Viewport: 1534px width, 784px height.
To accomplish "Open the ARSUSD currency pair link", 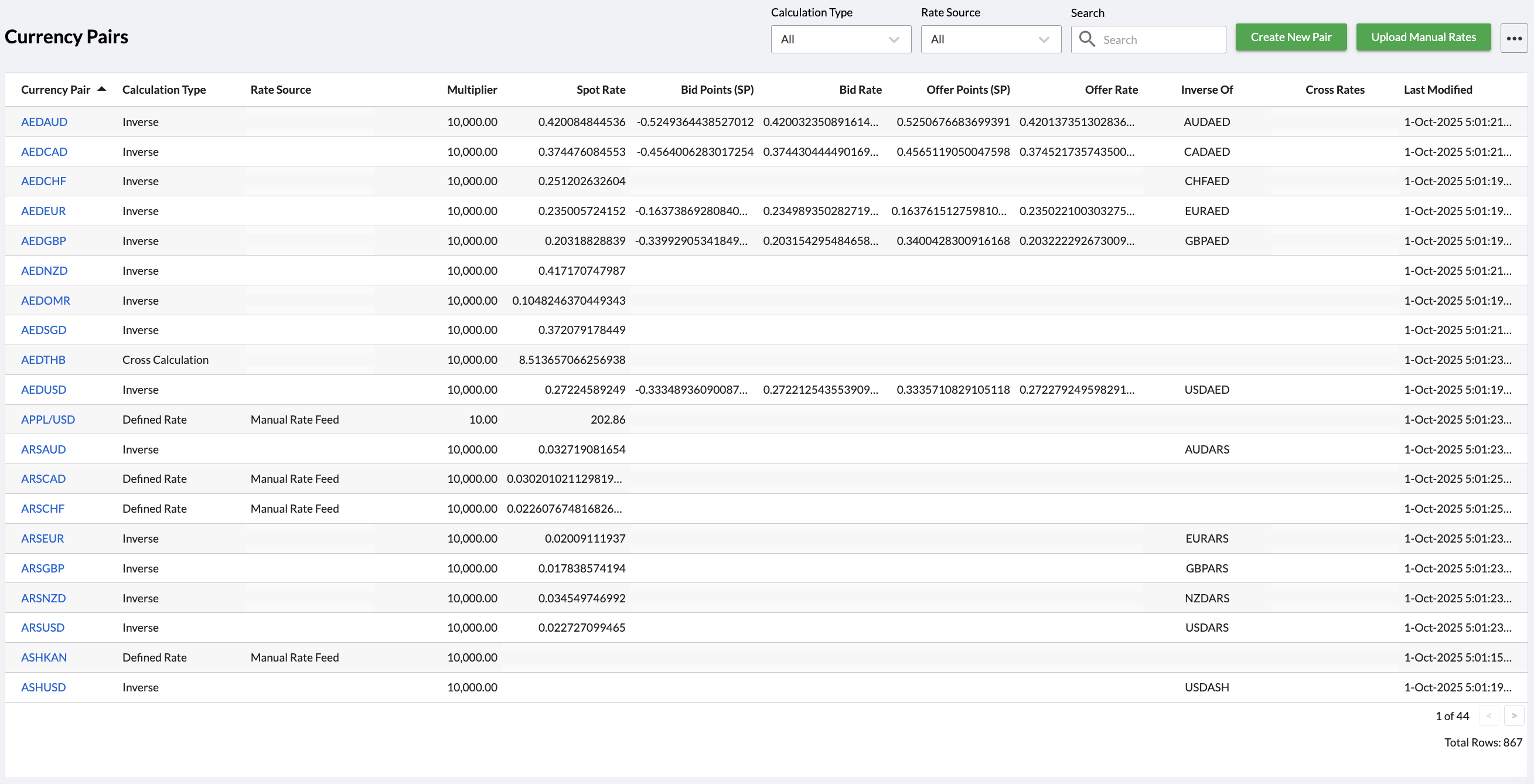I will pyautogui.click(x=42, y=628).
